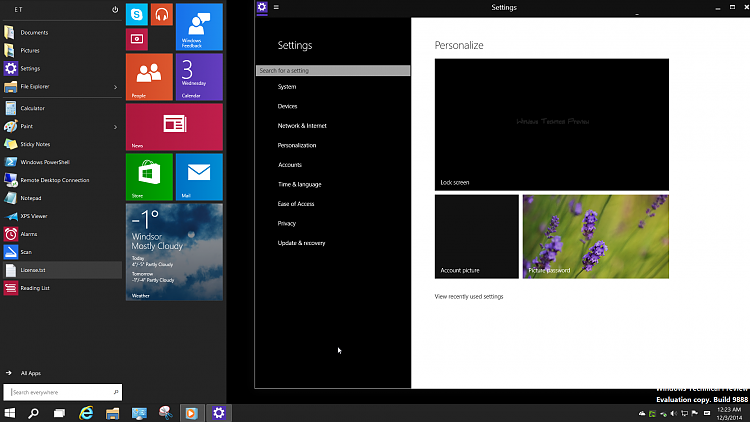Open File Explorer from taskbar
The height and width of the screenshot is (422, 750).
pos(112,413)
